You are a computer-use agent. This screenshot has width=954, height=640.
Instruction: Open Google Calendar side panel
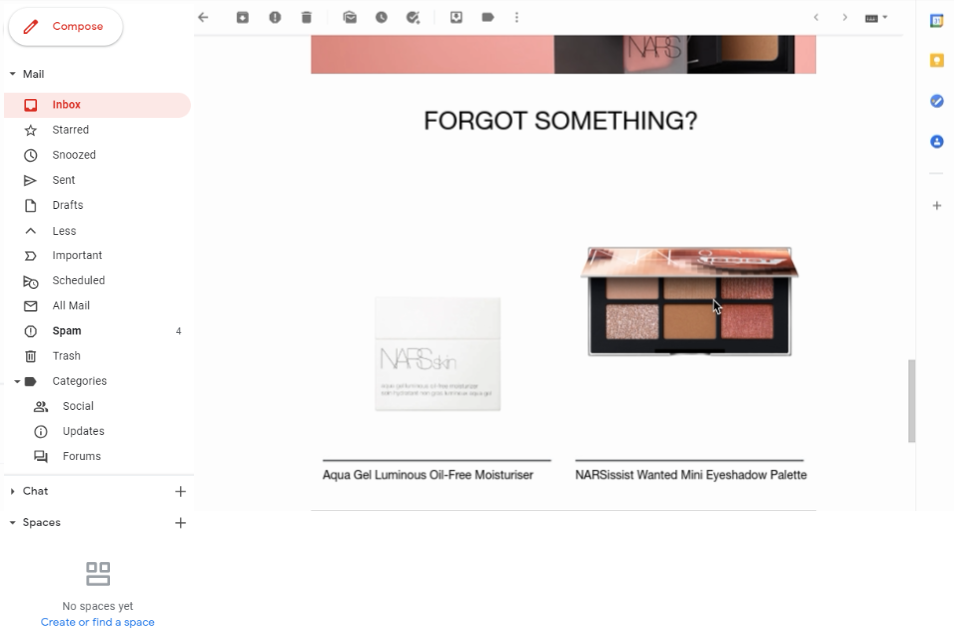pos(937,21)
